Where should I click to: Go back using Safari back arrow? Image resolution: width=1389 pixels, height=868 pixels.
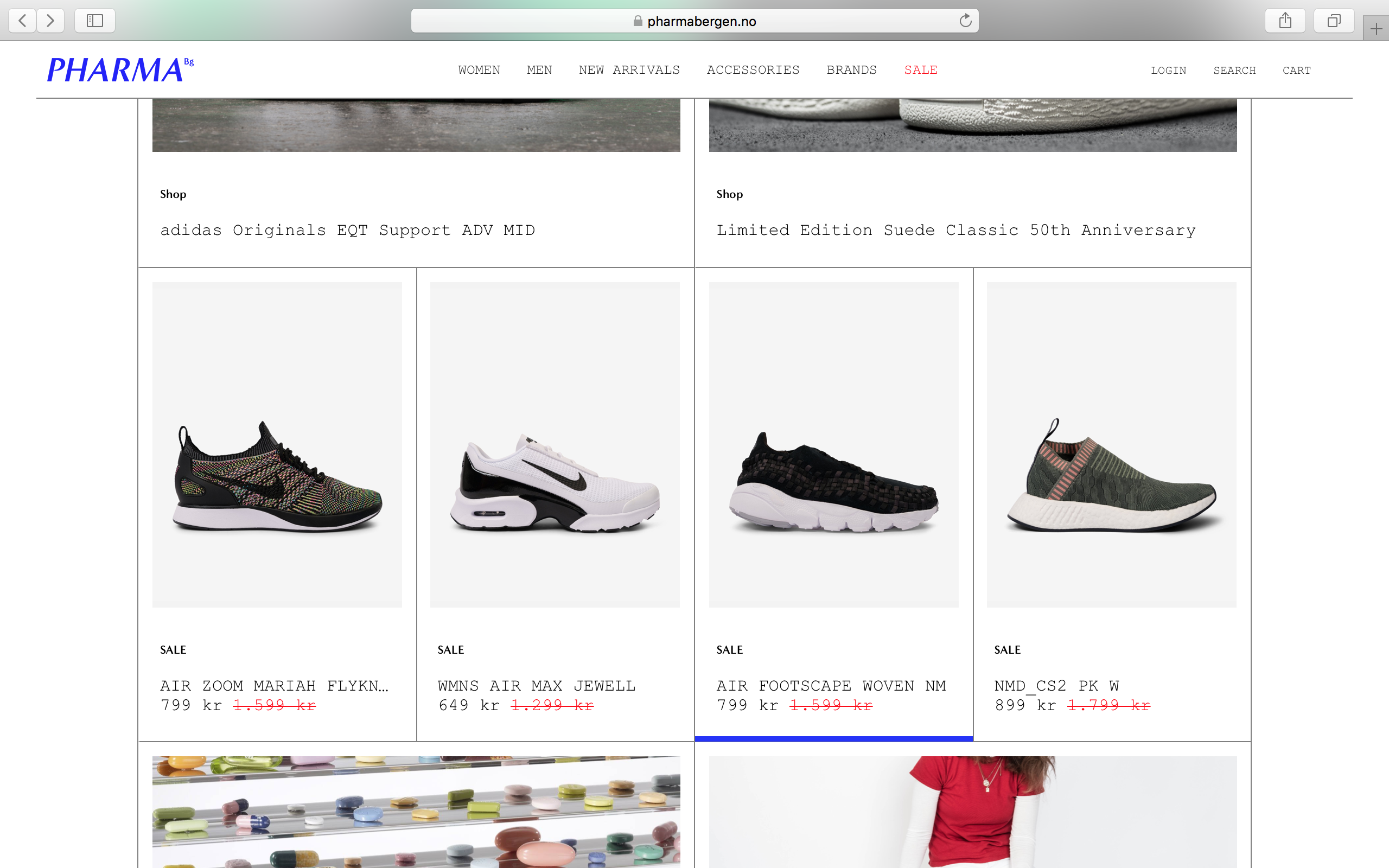click(22, 21)
